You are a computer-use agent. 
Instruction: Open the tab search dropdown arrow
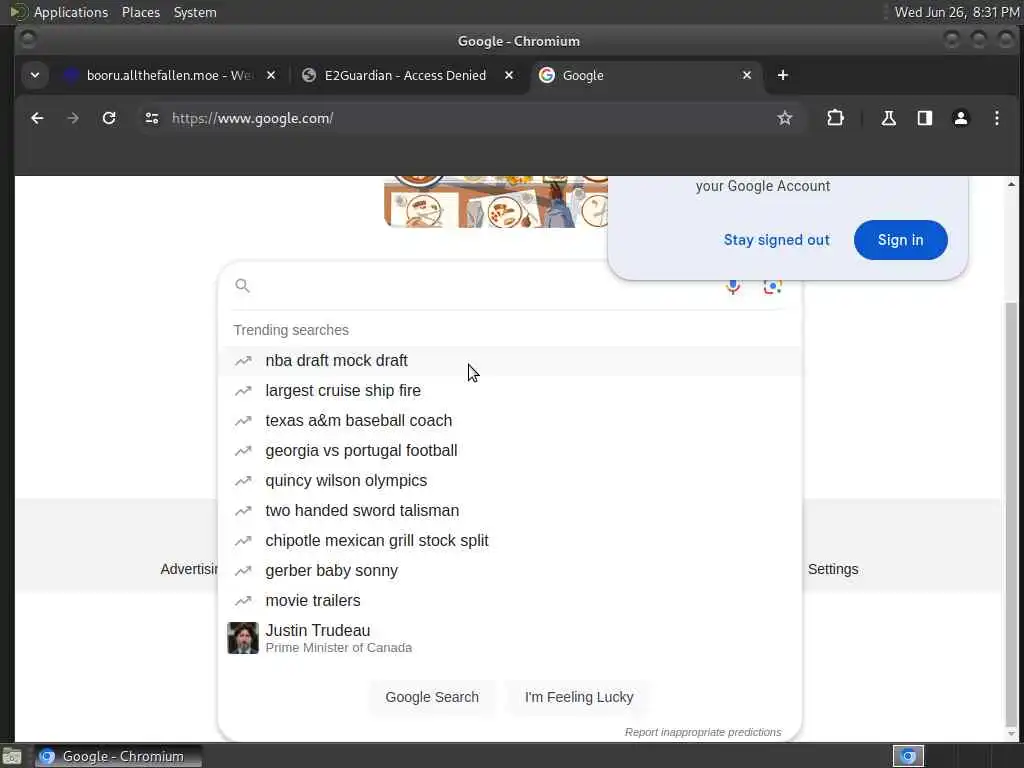(35, 75)
